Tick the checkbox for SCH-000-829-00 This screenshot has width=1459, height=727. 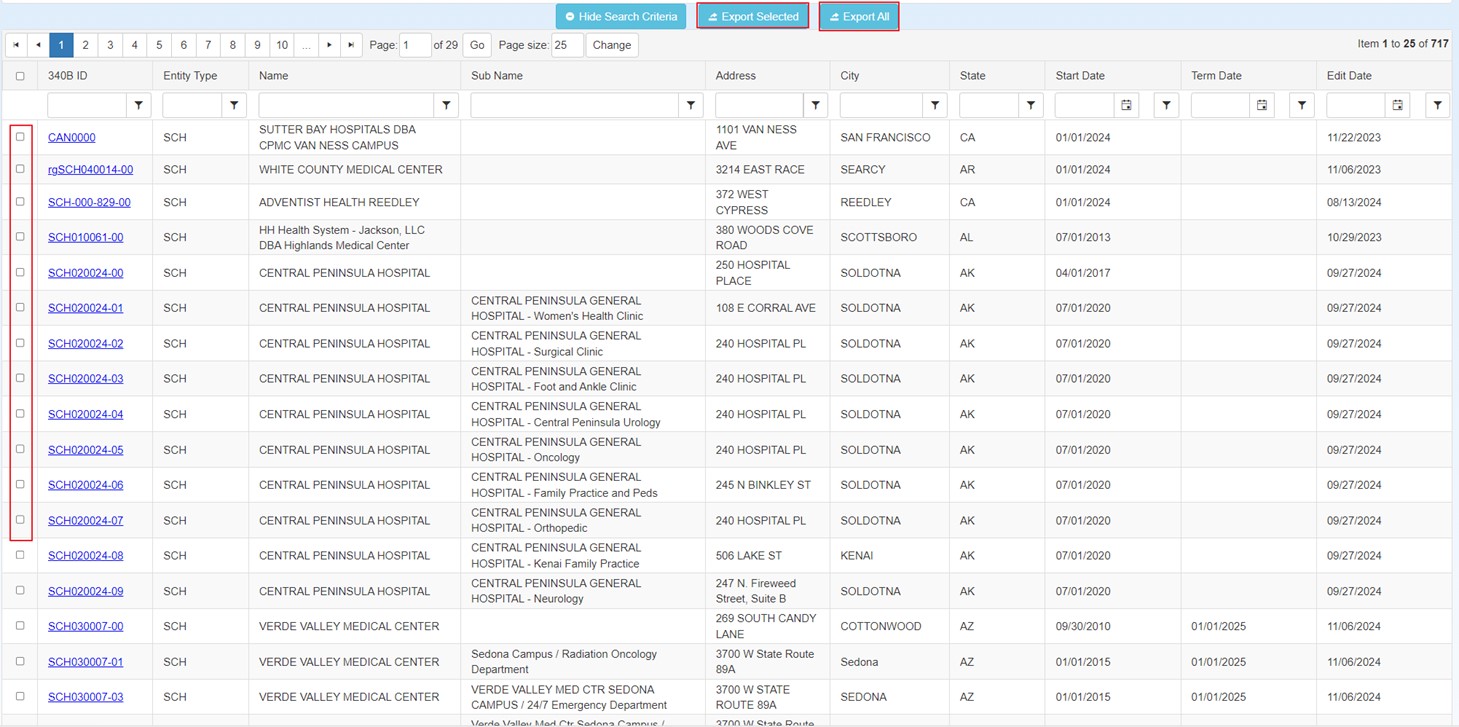[20, 201]
